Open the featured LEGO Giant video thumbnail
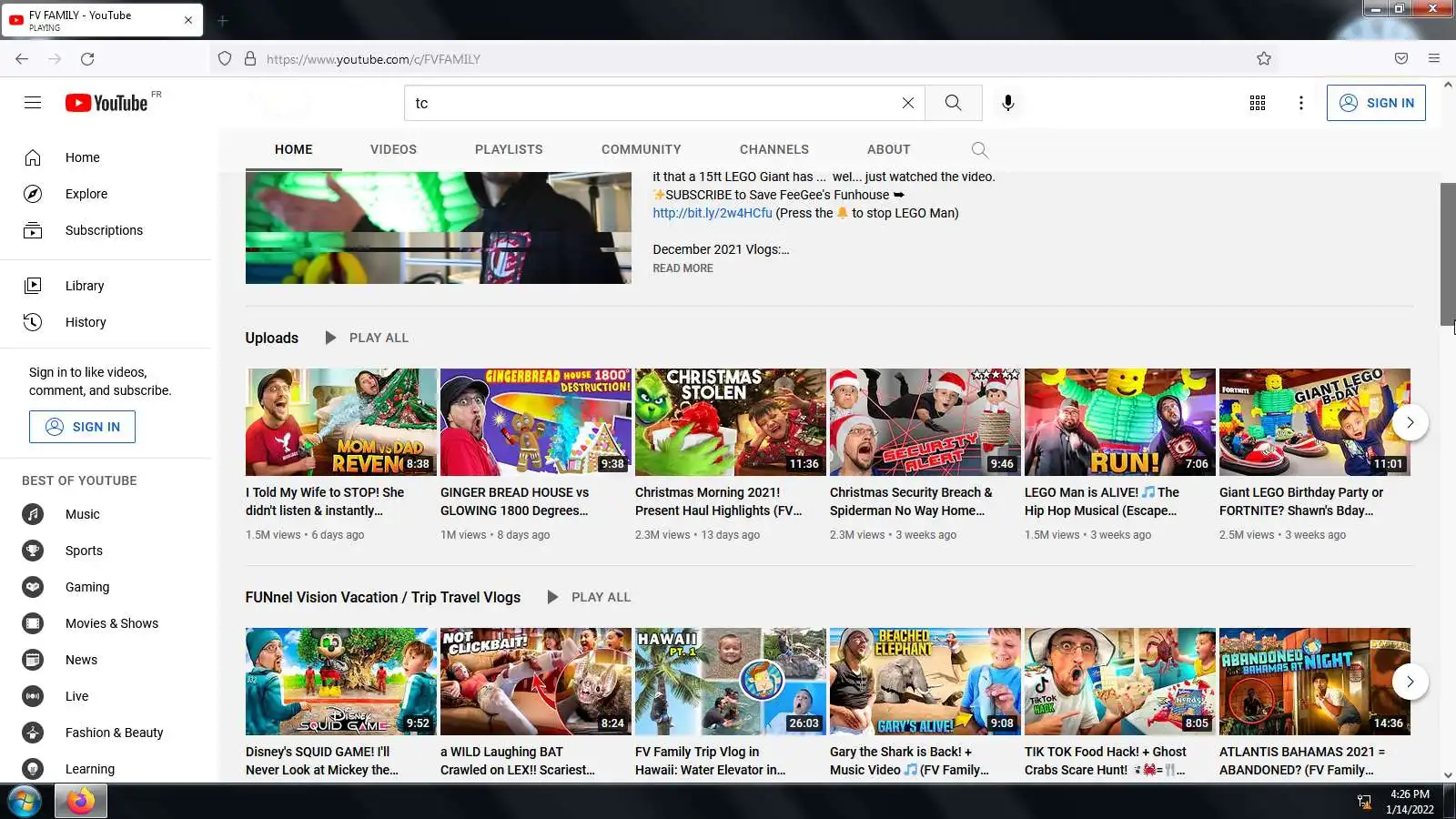 pos(439,227)
